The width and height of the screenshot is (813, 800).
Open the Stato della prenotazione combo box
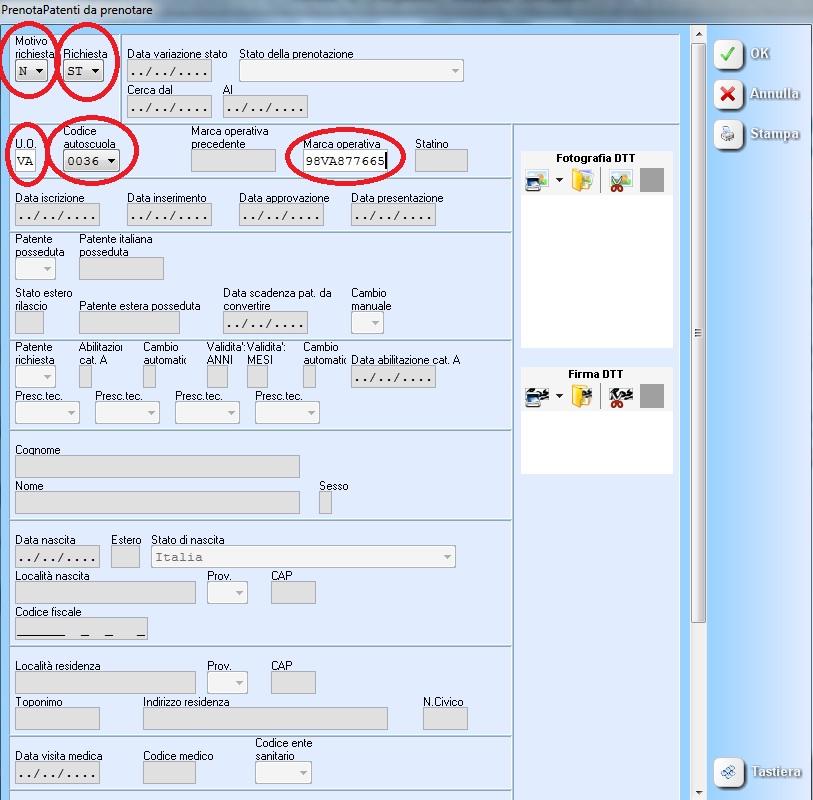click(x=351, y=71)
